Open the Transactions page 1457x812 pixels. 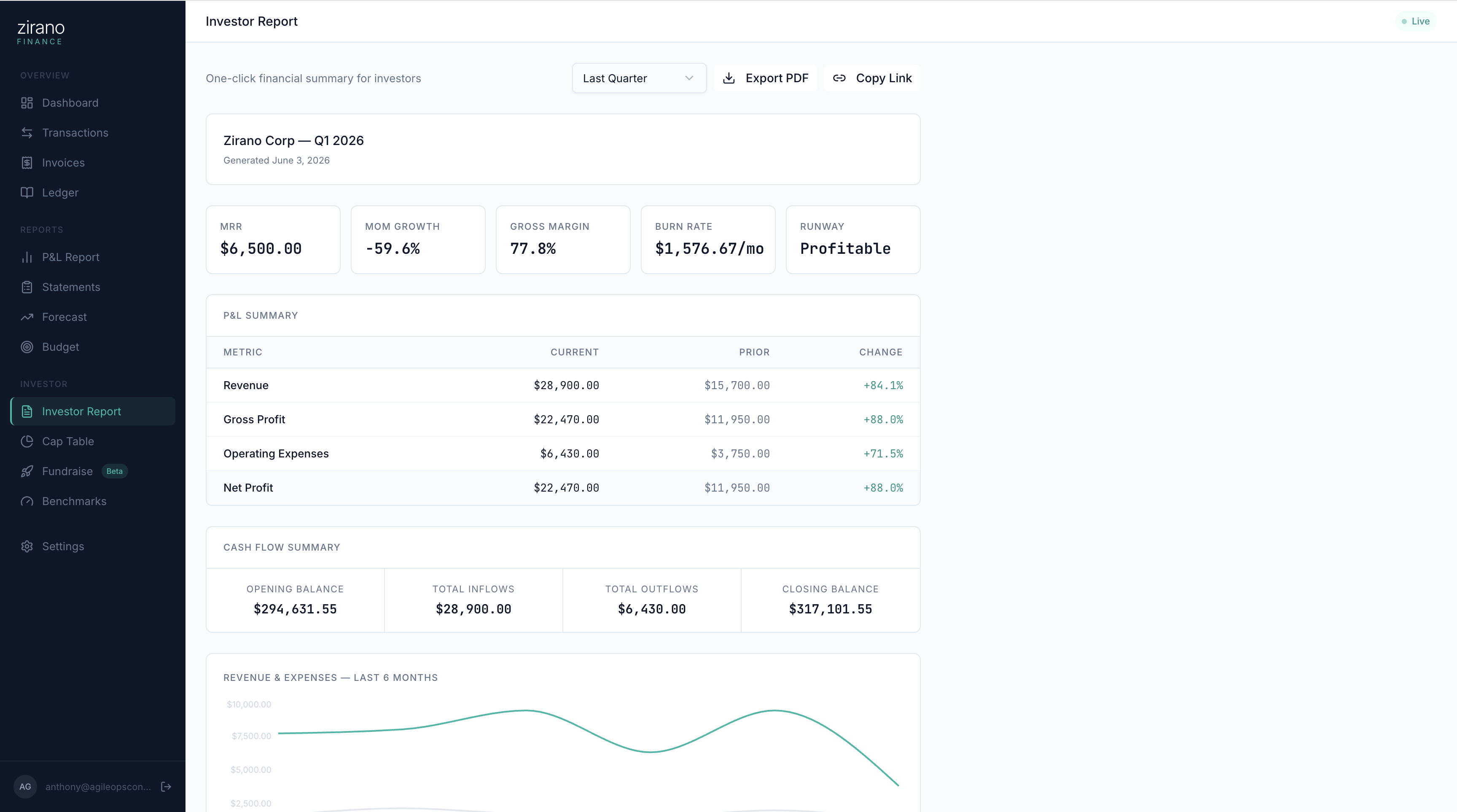(x=93, y=133)
